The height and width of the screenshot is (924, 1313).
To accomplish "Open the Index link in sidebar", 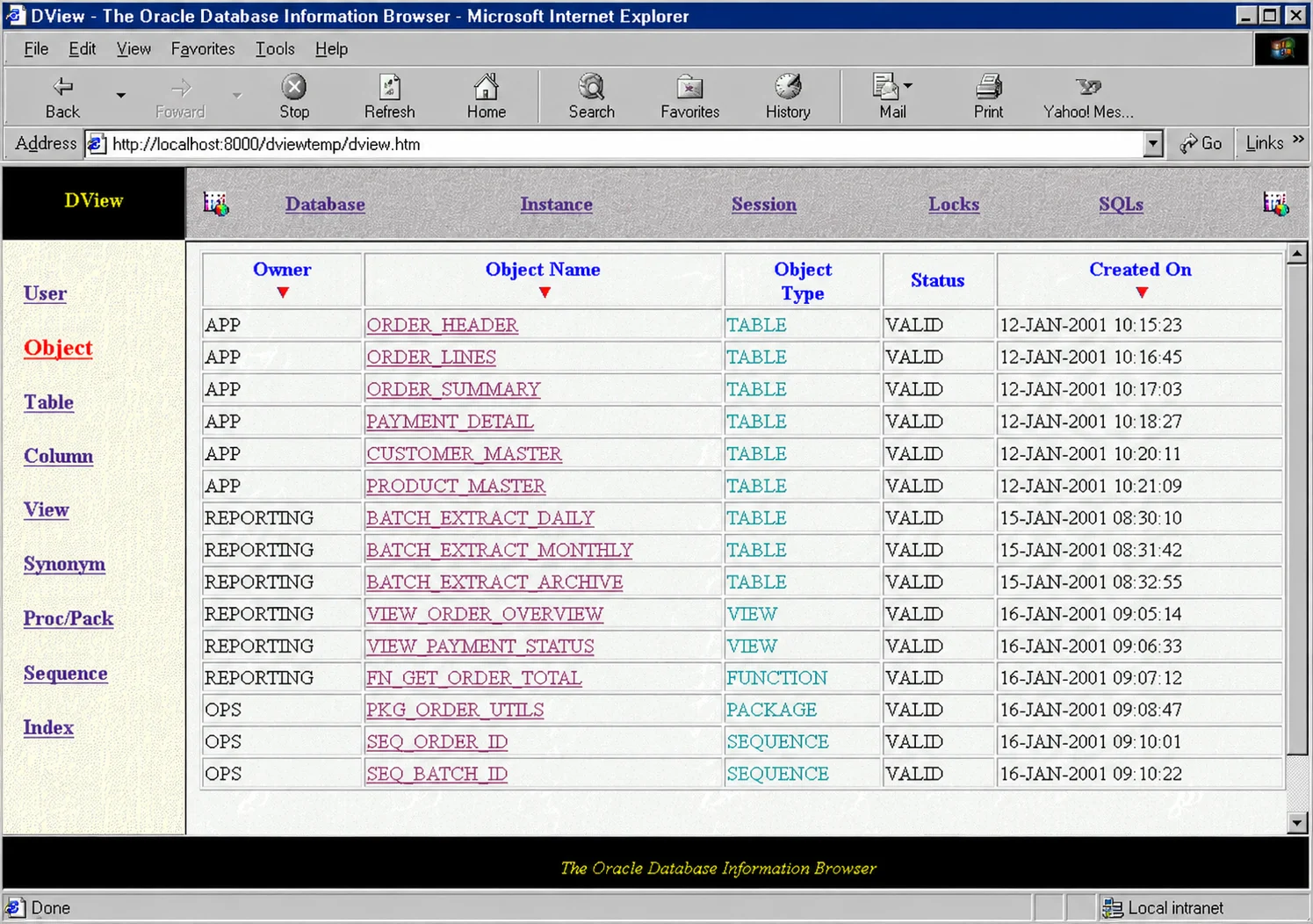I will [x=48, y=727].
